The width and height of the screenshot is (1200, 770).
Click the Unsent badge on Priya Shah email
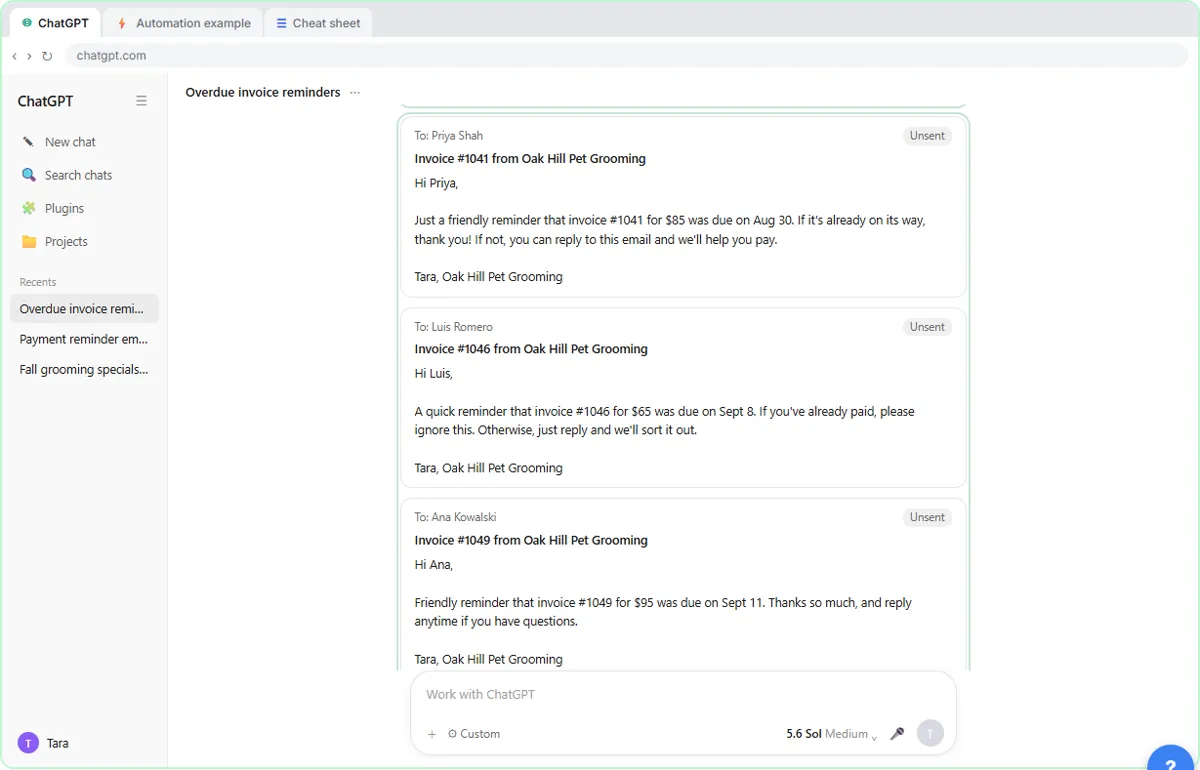pos(927,136)
